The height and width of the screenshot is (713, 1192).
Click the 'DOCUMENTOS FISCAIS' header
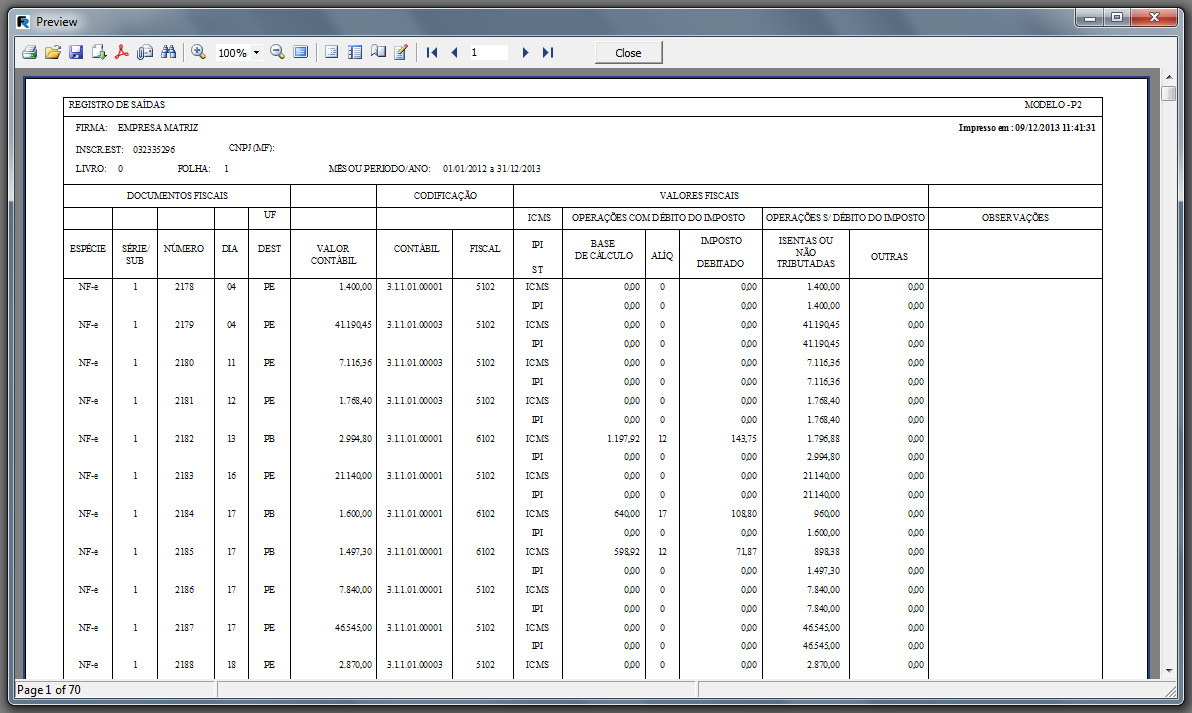pyautogui.click(x=177, y=196)
